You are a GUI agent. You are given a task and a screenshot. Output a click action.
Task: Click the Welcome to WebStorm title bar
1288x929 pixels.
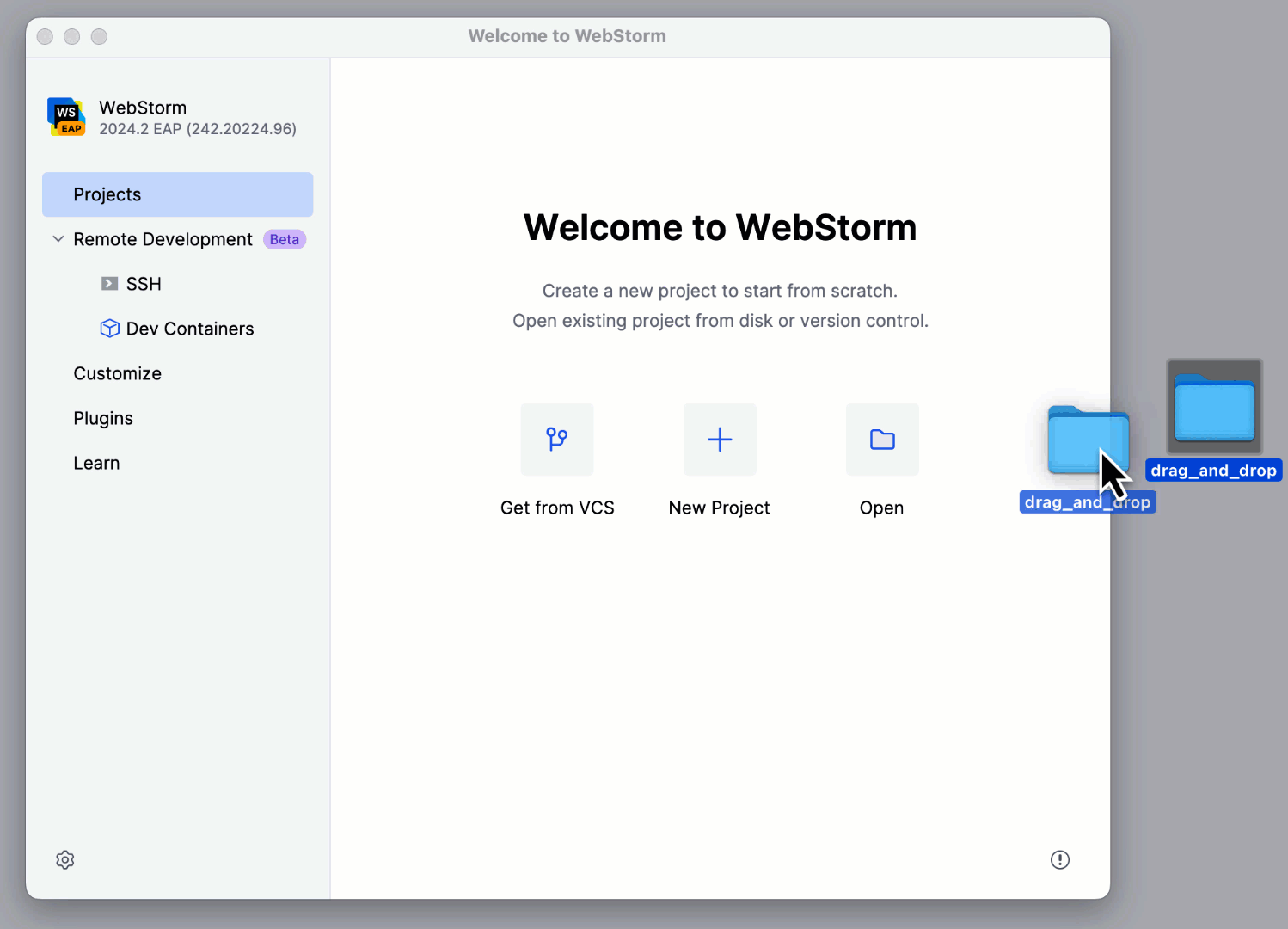pos(567,35)
